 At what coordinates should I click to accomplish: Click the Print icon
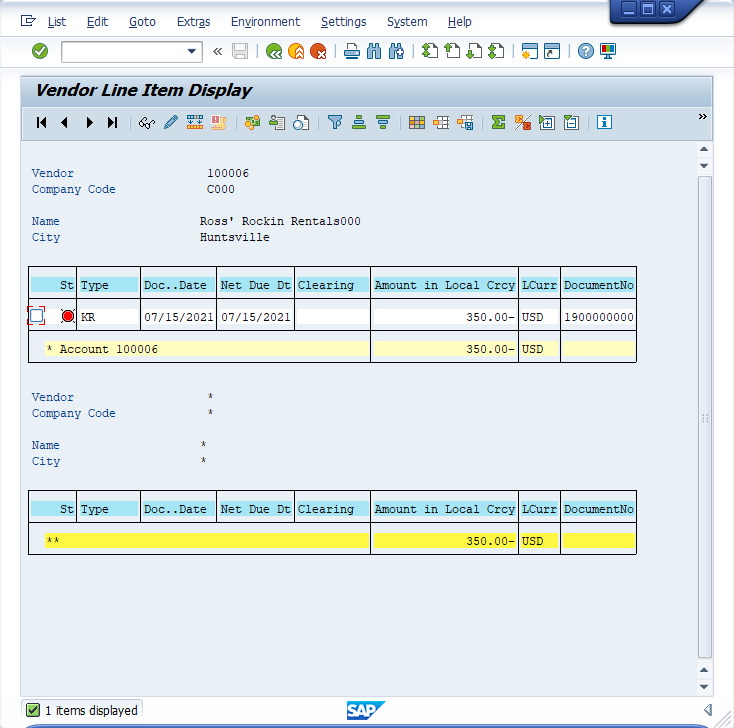click(x=352, y=51)
